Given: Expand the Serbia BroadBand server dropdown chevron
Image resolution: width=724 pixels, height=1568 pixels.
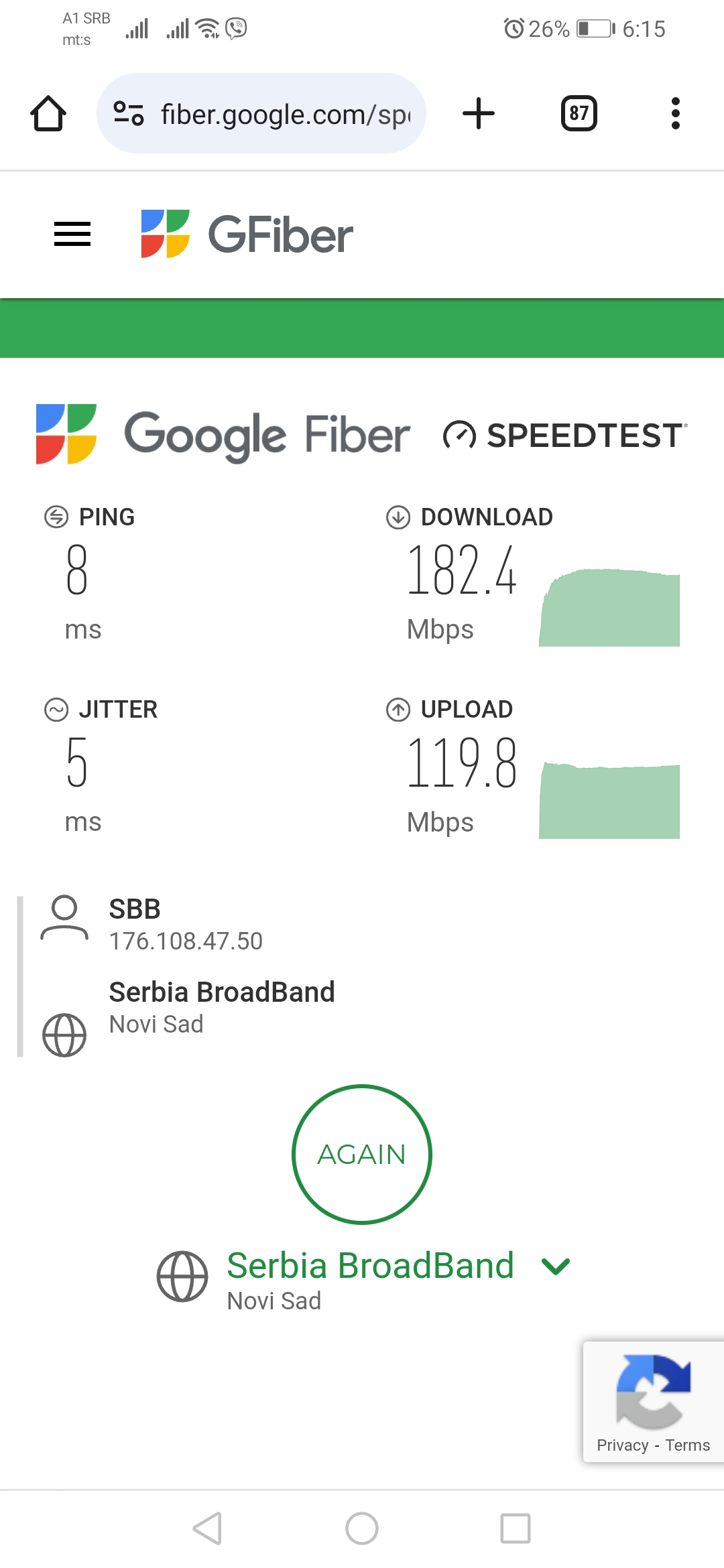Looking at the screenshot, I should click(556, 1266).
